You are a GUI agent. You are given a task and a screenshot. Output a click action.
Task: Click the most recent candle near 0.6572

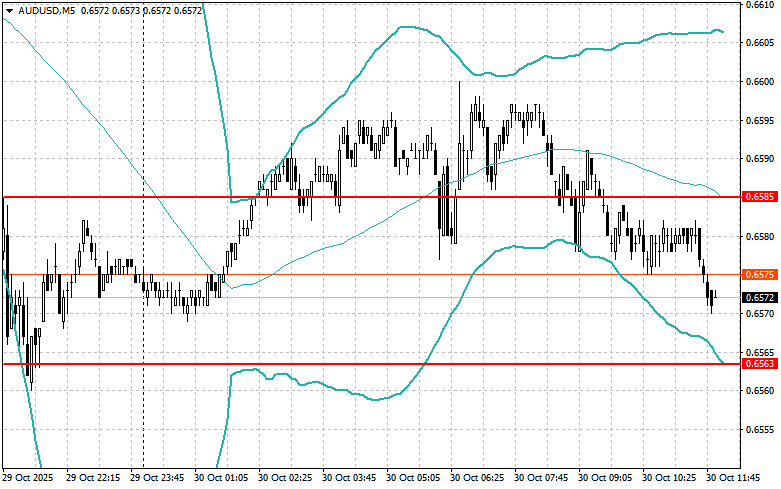click(x=716, y=294)
